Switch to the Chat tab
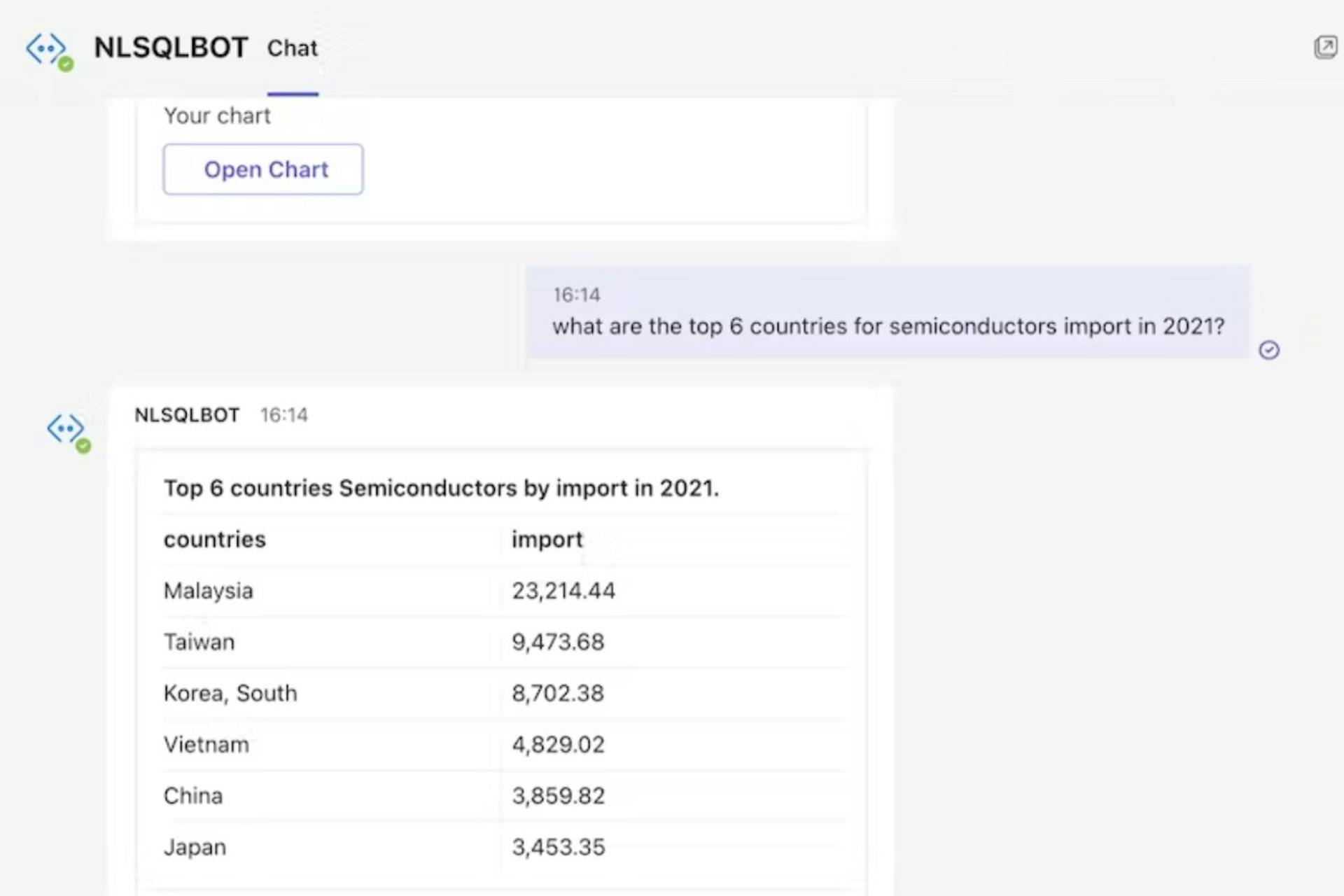The image size is (1344, 896). [x=292, y=48]
